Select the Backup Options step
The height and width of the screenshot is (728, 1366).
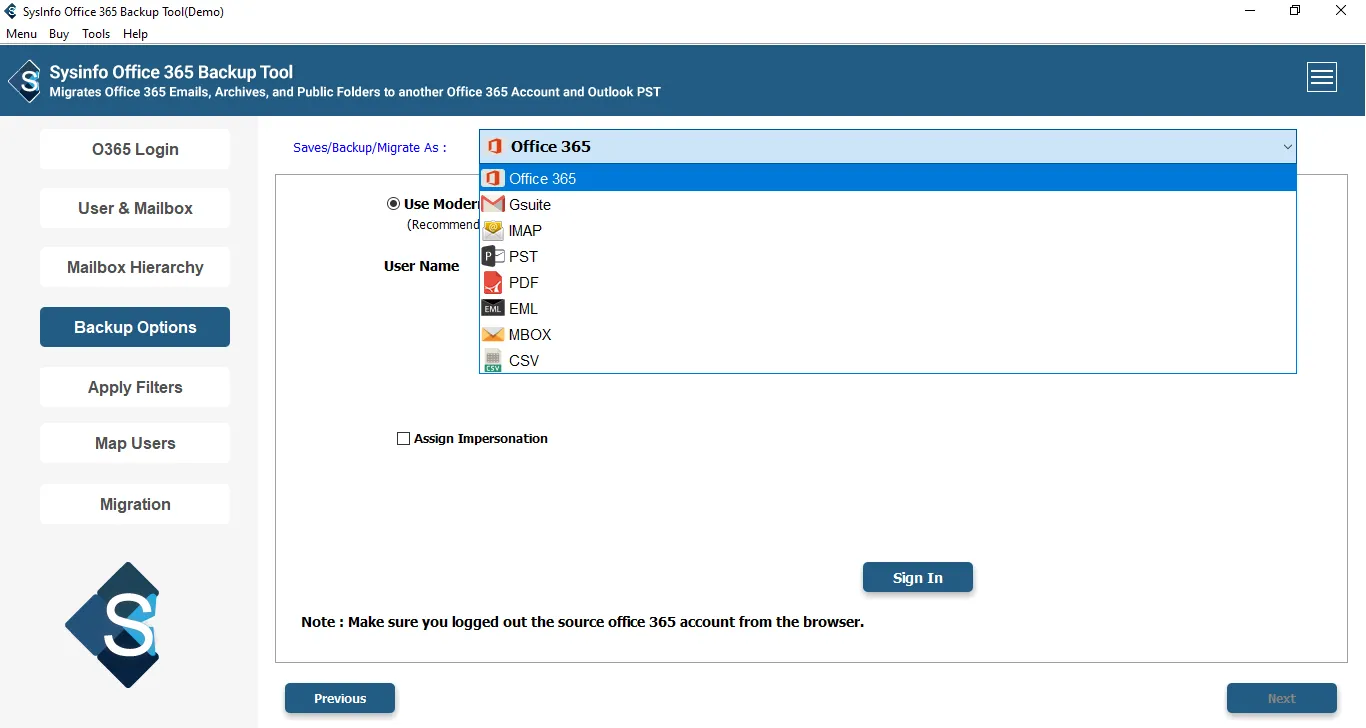click(x=135, y=327)
